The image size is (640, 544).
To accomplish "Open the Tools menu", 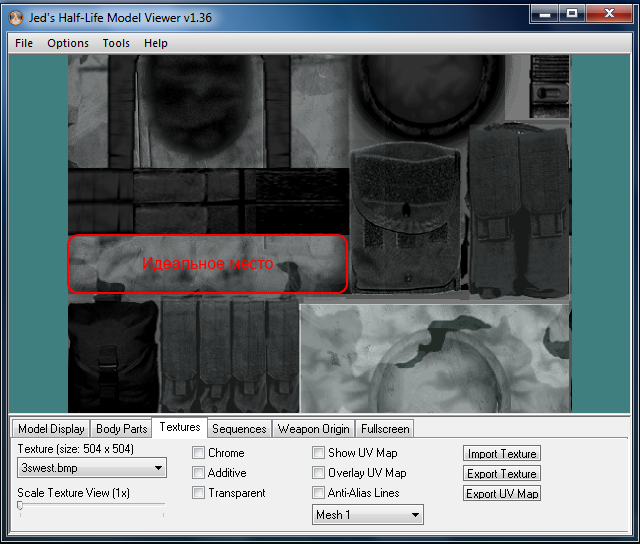I will 116,43.
